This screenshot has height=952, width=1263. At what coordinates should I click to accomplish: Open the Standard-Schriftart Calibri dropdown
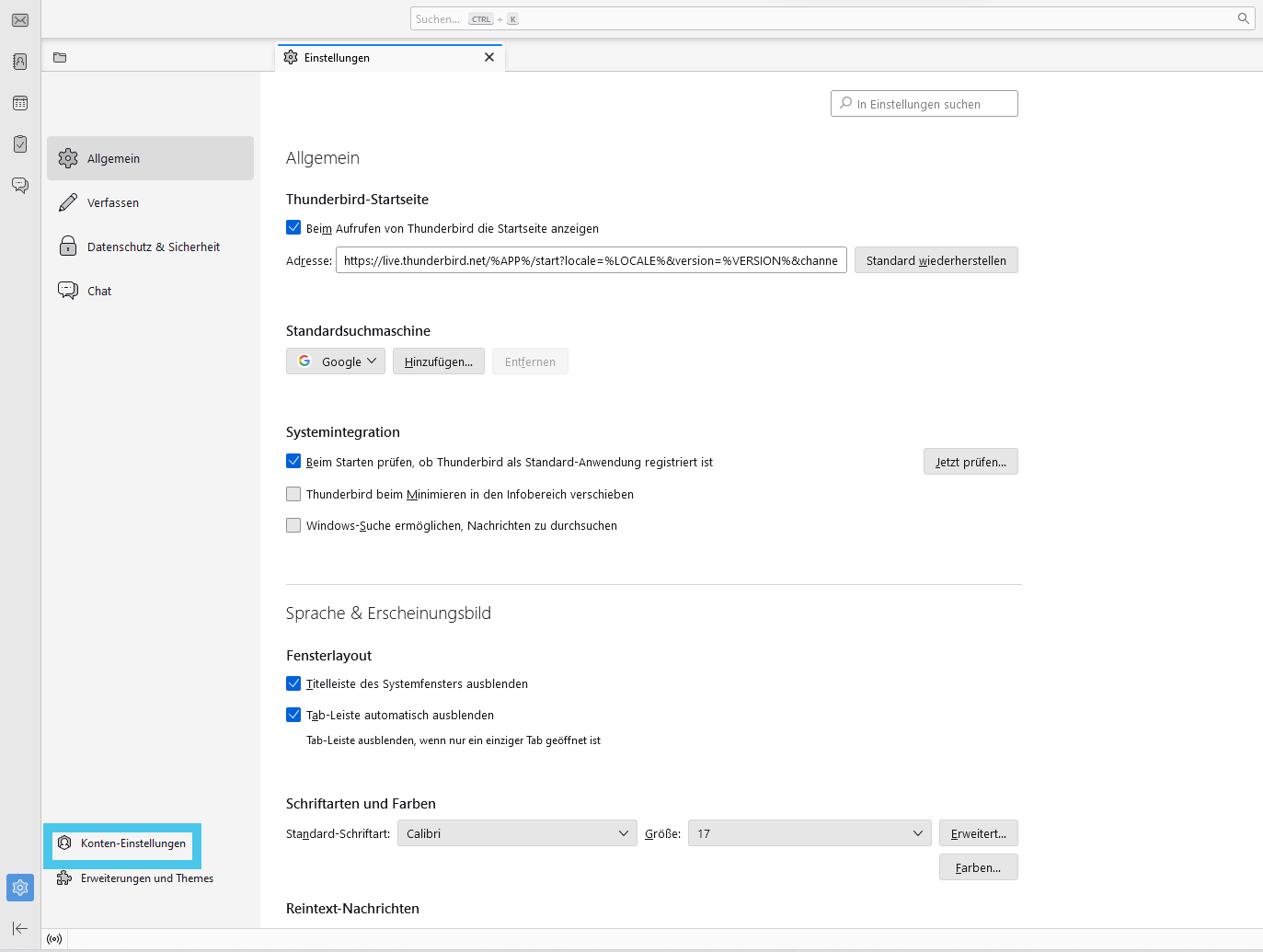point(517,833)
